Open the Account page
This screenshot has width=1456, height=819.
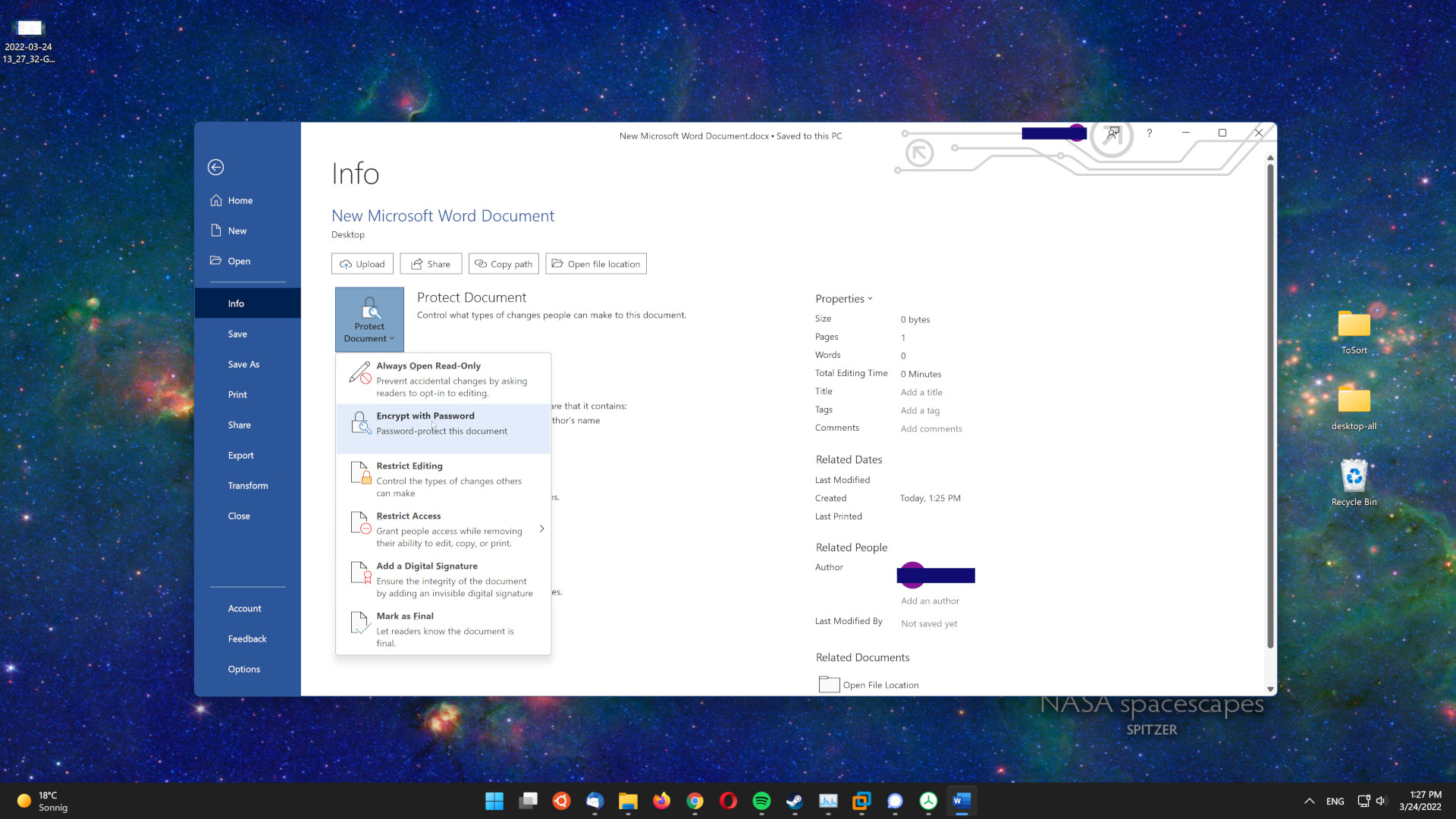pos(247,608)
